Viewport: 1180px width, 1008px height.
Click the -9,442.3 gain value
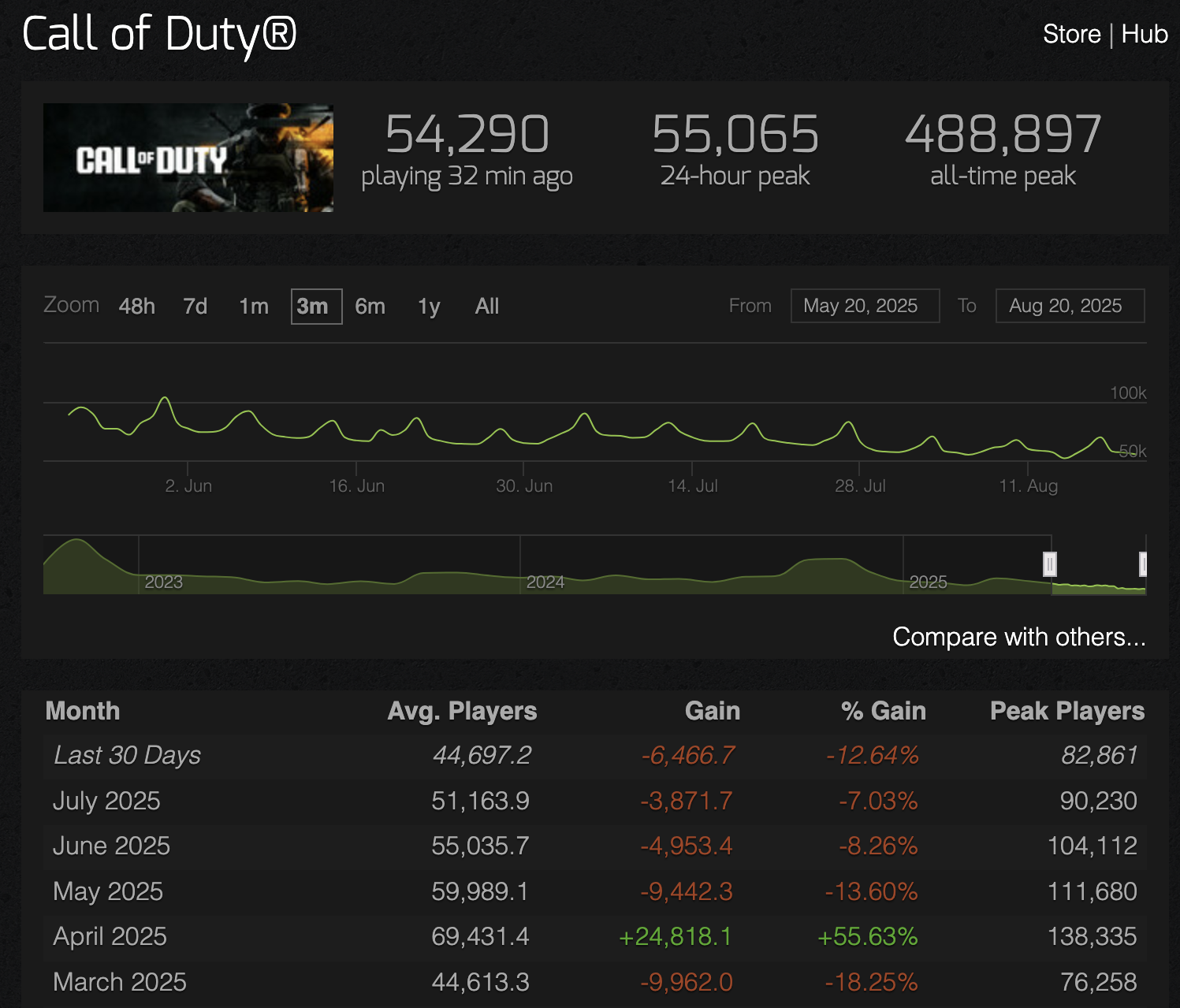click(x=687, y=892)
